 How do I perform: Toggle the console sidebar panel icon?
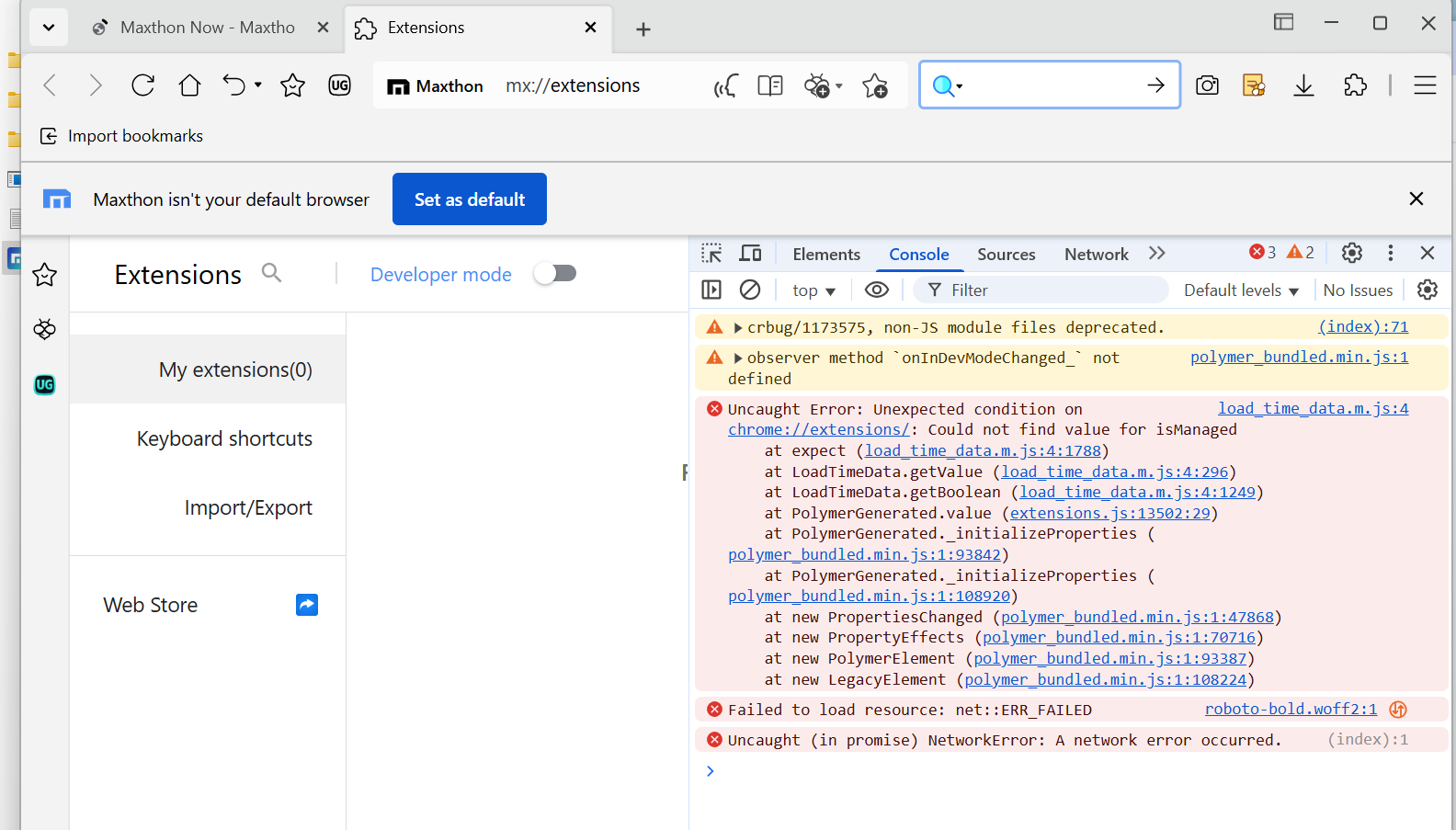(711, 290)
